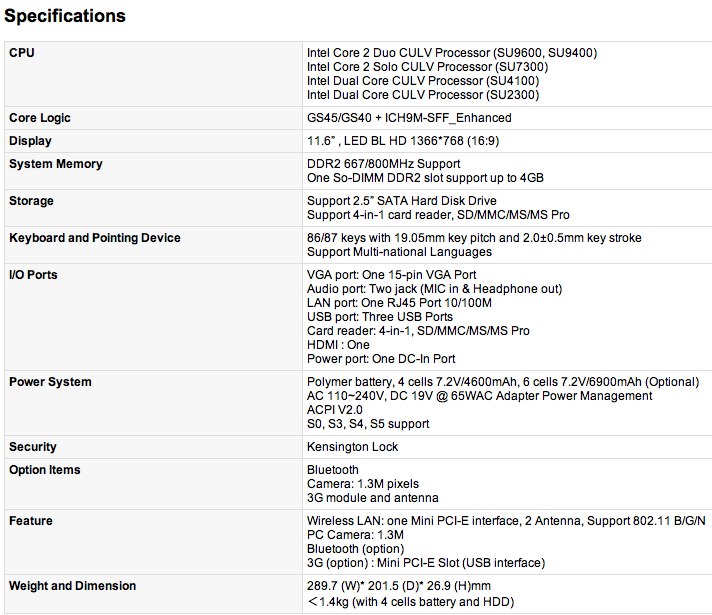Select the ACPI V2.0 text
712x615 pixels.
[335, 410]
